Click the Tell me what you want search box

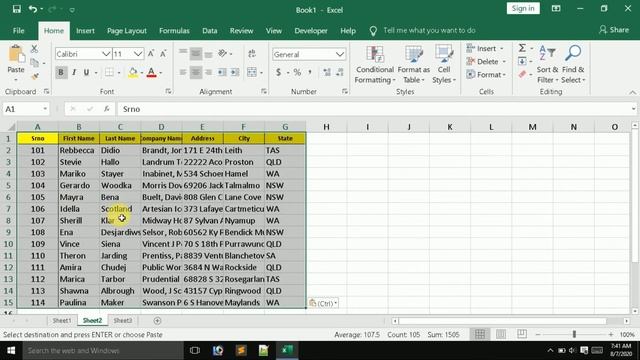[429, 31]
